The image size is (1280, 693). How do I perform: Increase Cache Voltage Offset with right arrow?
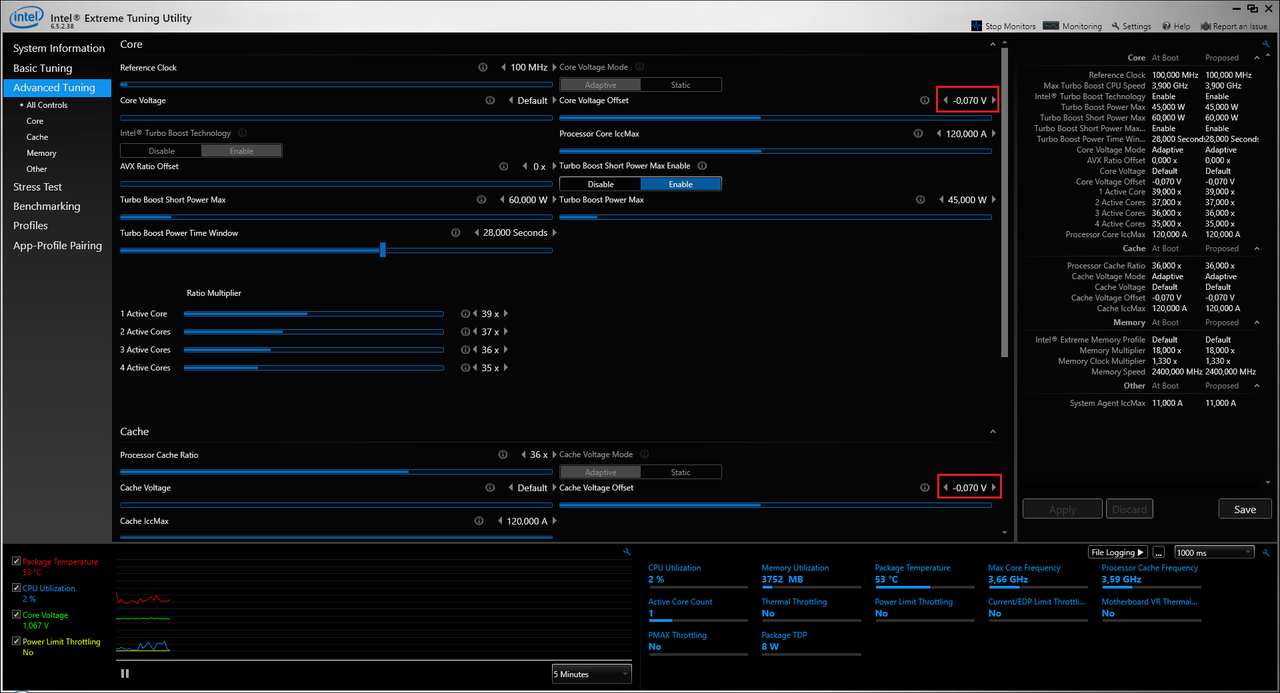pyautogui.click(x=994, y=488)
